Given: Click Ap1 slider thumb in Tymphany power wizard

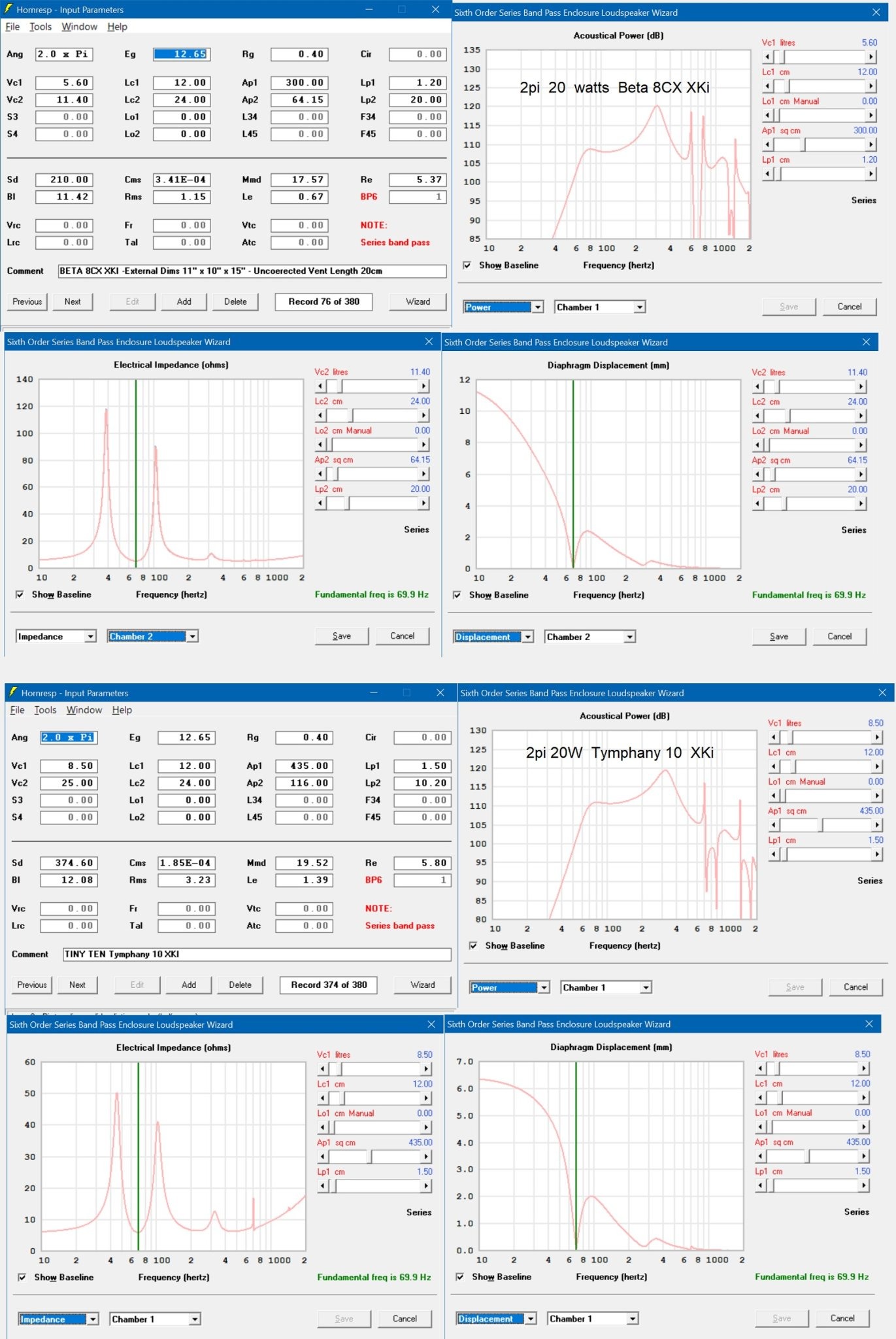Looking at the screenshot, I should (x=820, y=825).
